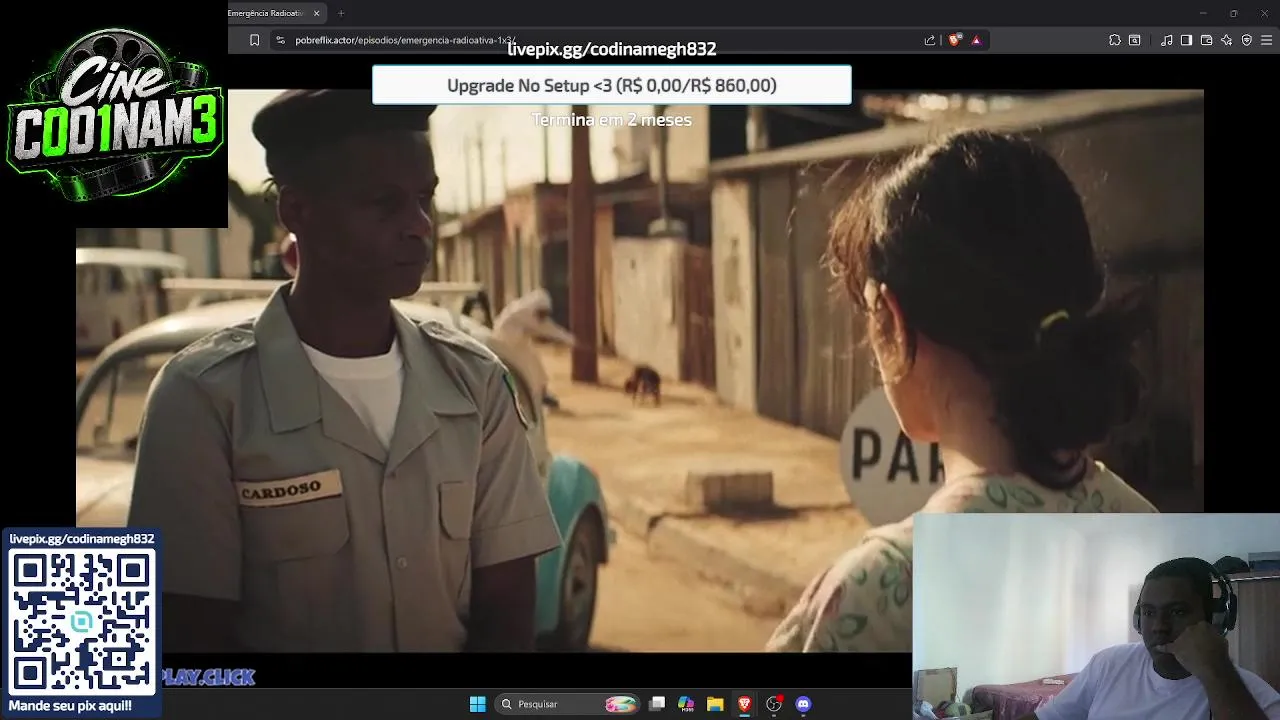Screen dimensions: 1280x720
Task: Click the Brave Rewards triangle icon
Action: 976,40
